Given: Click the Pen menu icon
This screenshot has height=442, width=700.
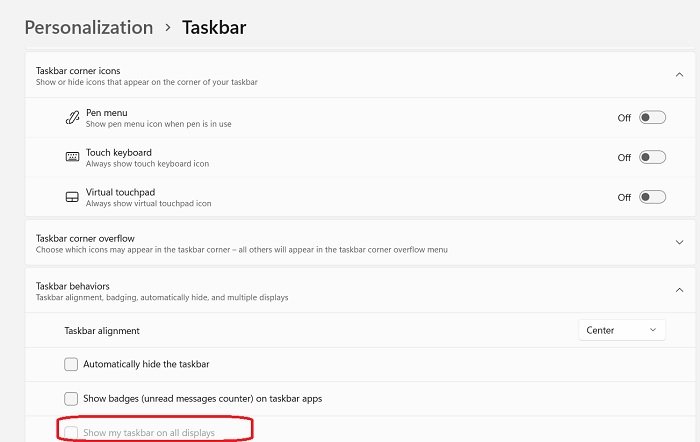Looking at the screenshot, I should 72,117.
